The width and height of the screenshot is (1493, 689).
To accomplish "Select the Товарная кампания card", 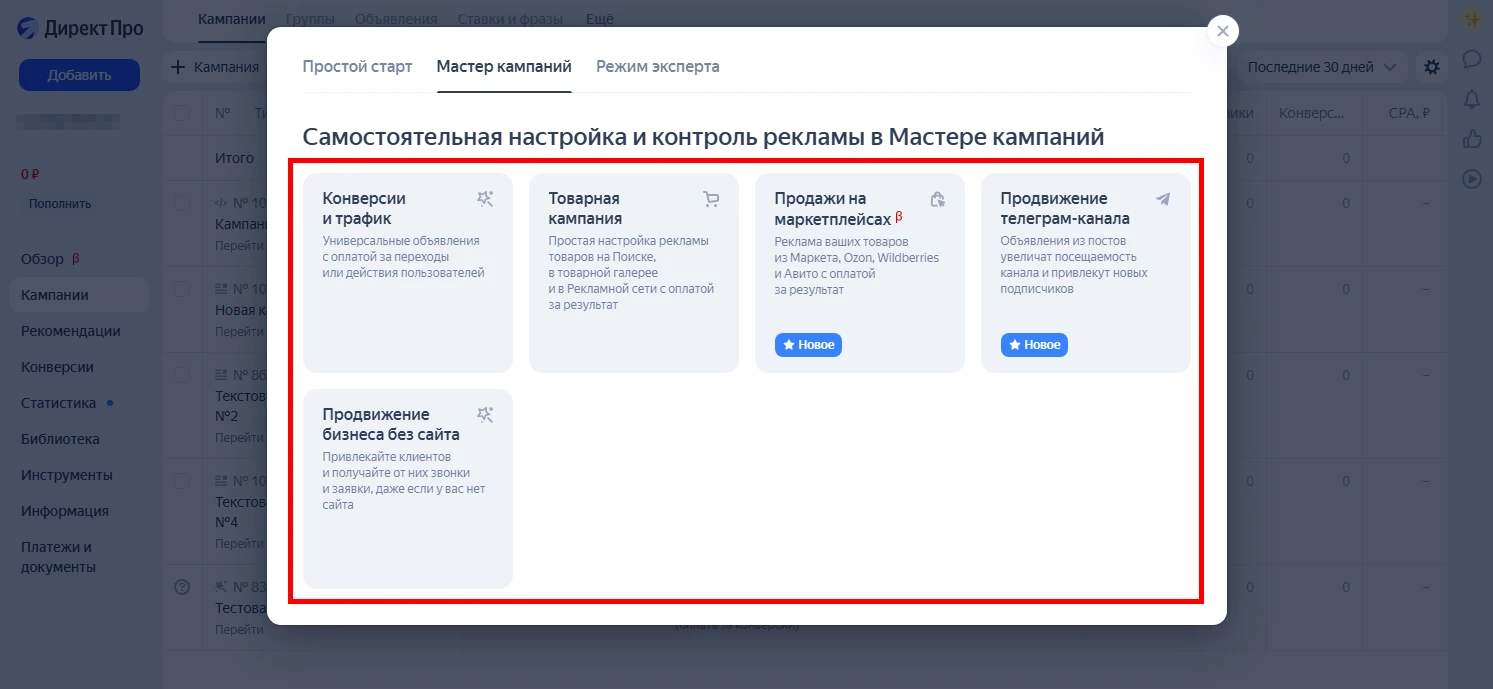I will point(633,273).
